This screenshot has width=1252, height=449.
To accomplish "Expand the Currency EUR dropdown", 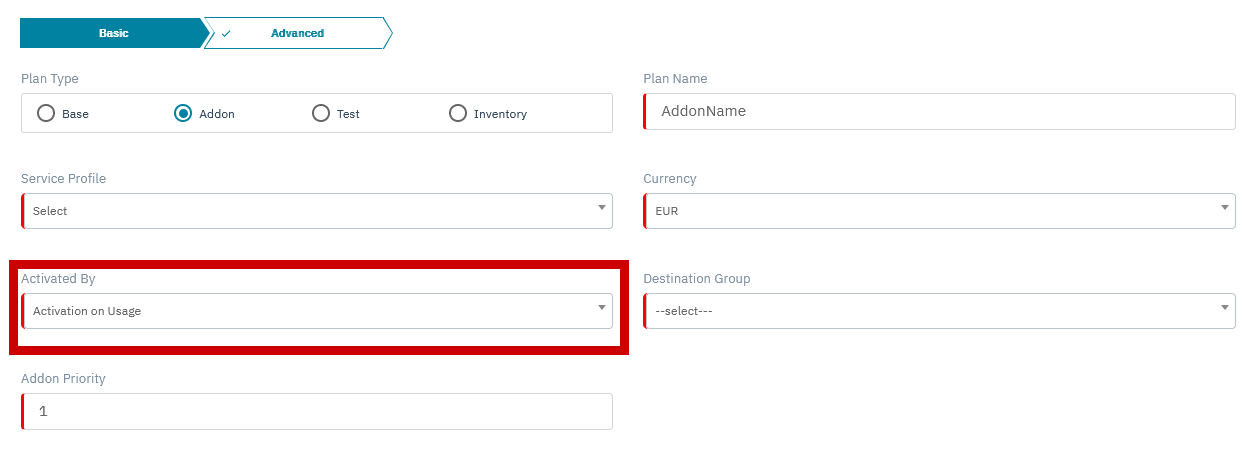I will coord(939,211).
